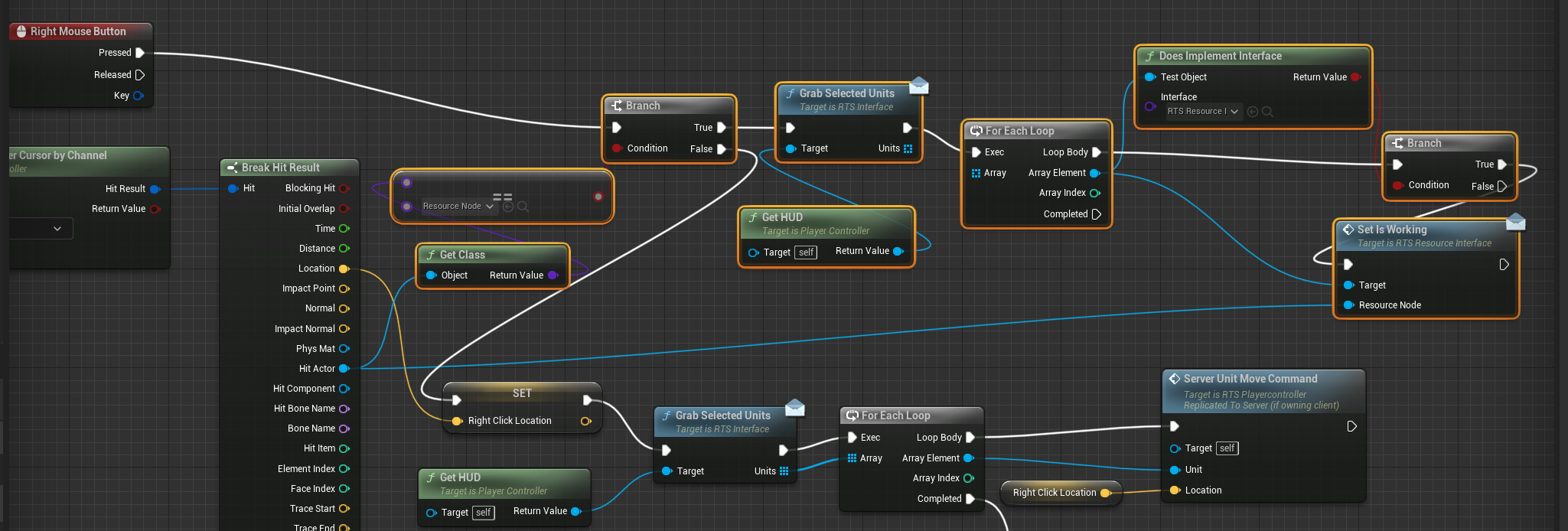Click the envelope icon on Set Is Working node
This screenshot has height=531, width=1568.
pos(1515,223)
